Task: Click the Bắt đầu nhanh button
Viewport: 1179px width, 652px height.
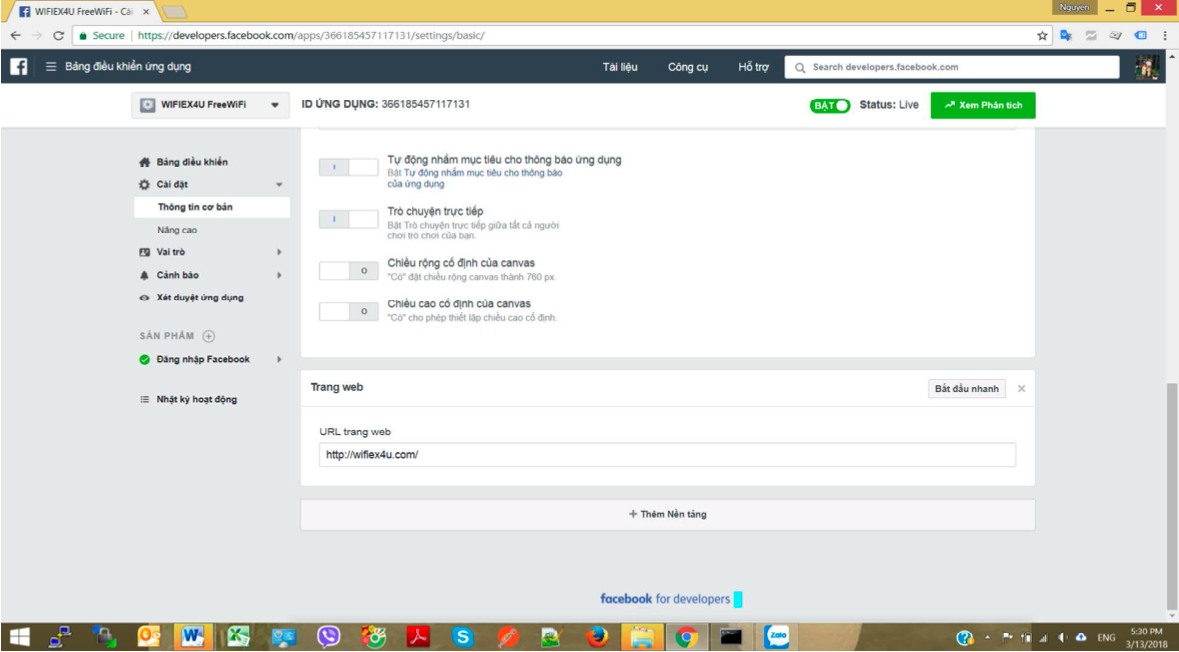Action: pyautogui.click(x=967, y=389)
